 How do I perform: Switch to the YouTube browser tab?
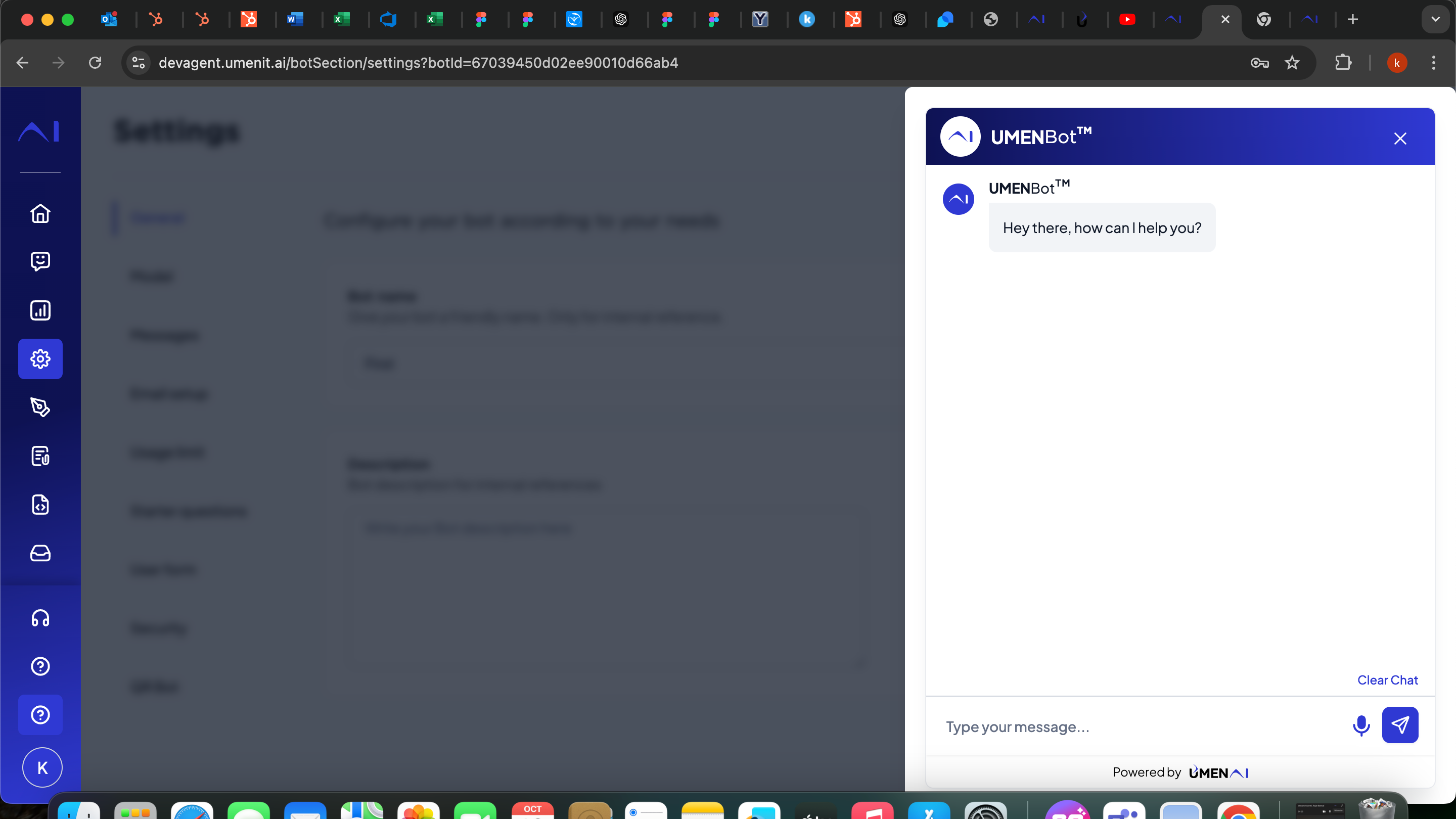tap(1127, 20)
